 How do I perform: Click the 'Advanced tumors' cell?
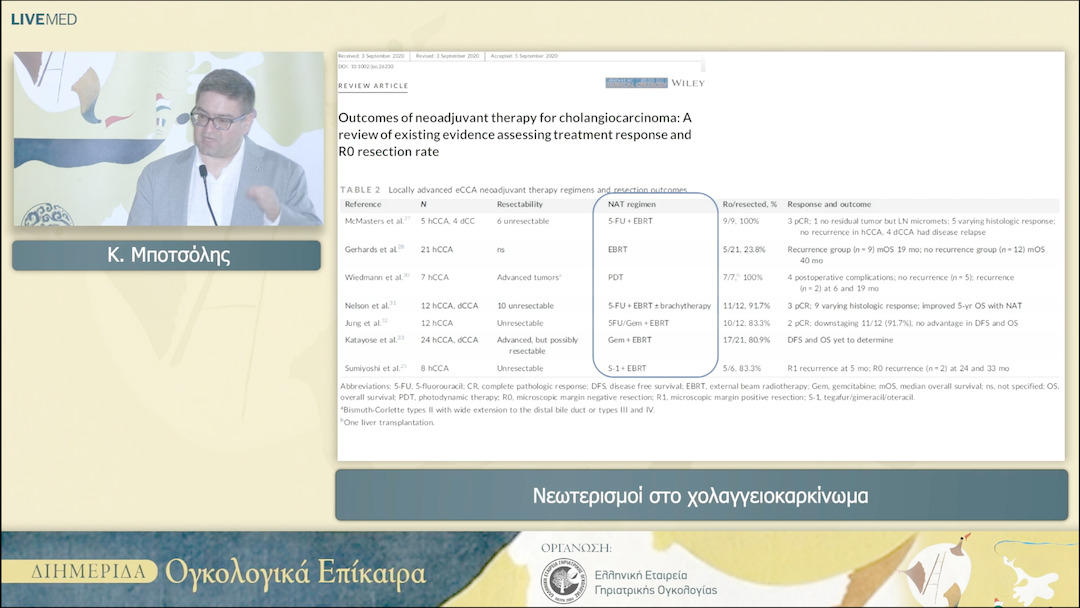tap(529, 277)
